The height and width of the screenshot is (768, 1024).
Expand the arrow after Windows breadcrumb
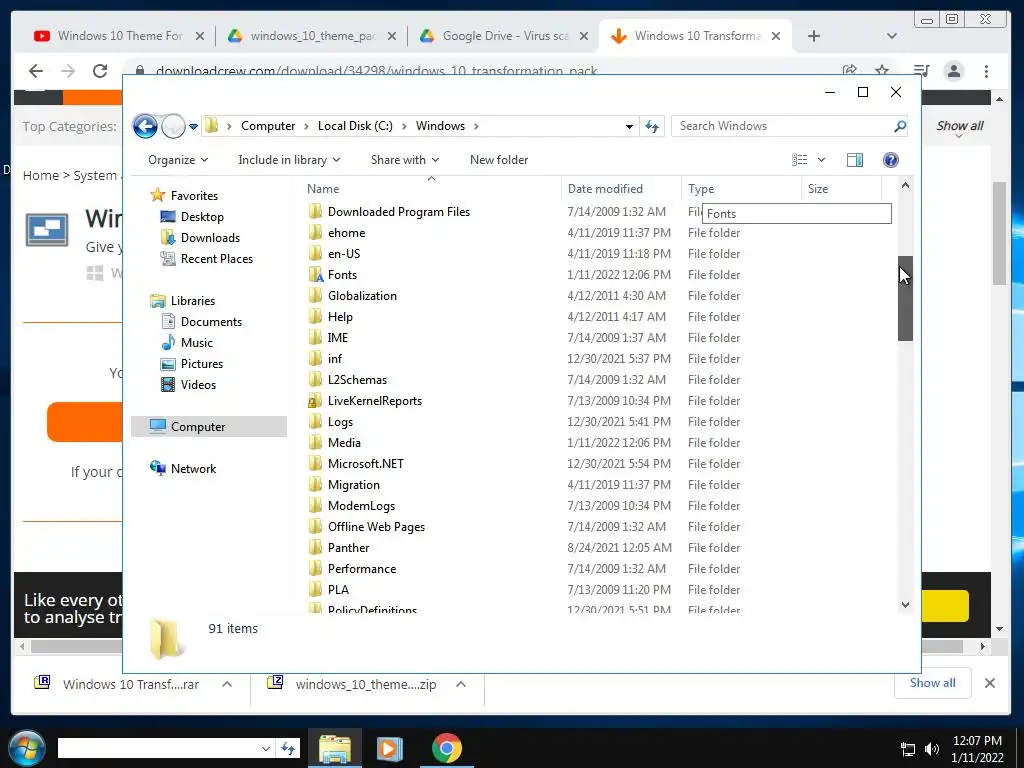pos(476,126)
